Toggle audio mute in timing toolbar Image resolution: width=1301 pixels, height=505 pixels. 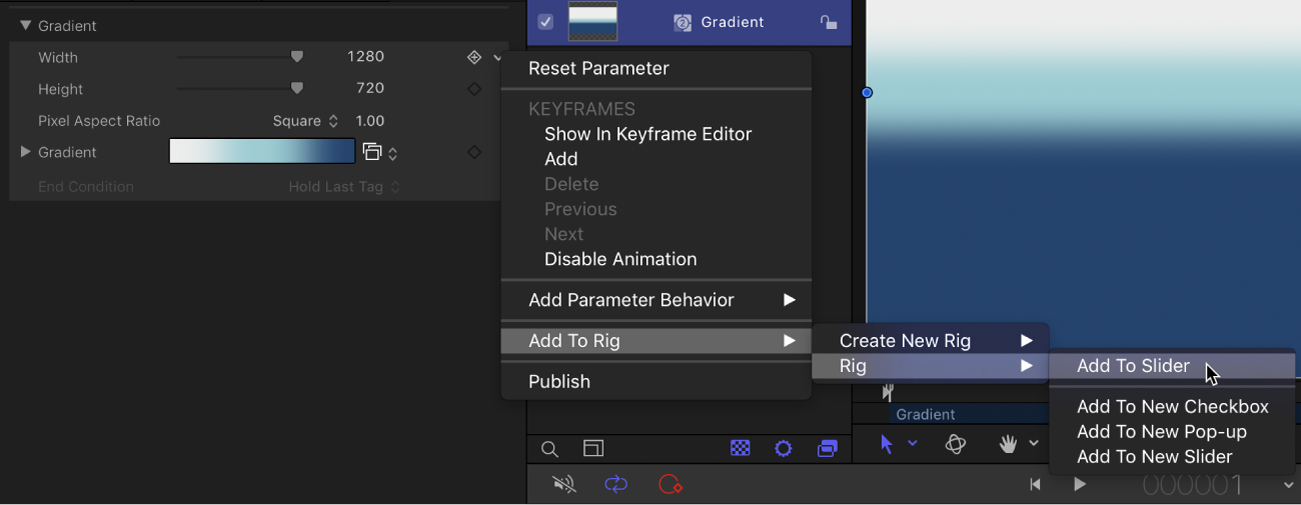(x=565, y=485)
